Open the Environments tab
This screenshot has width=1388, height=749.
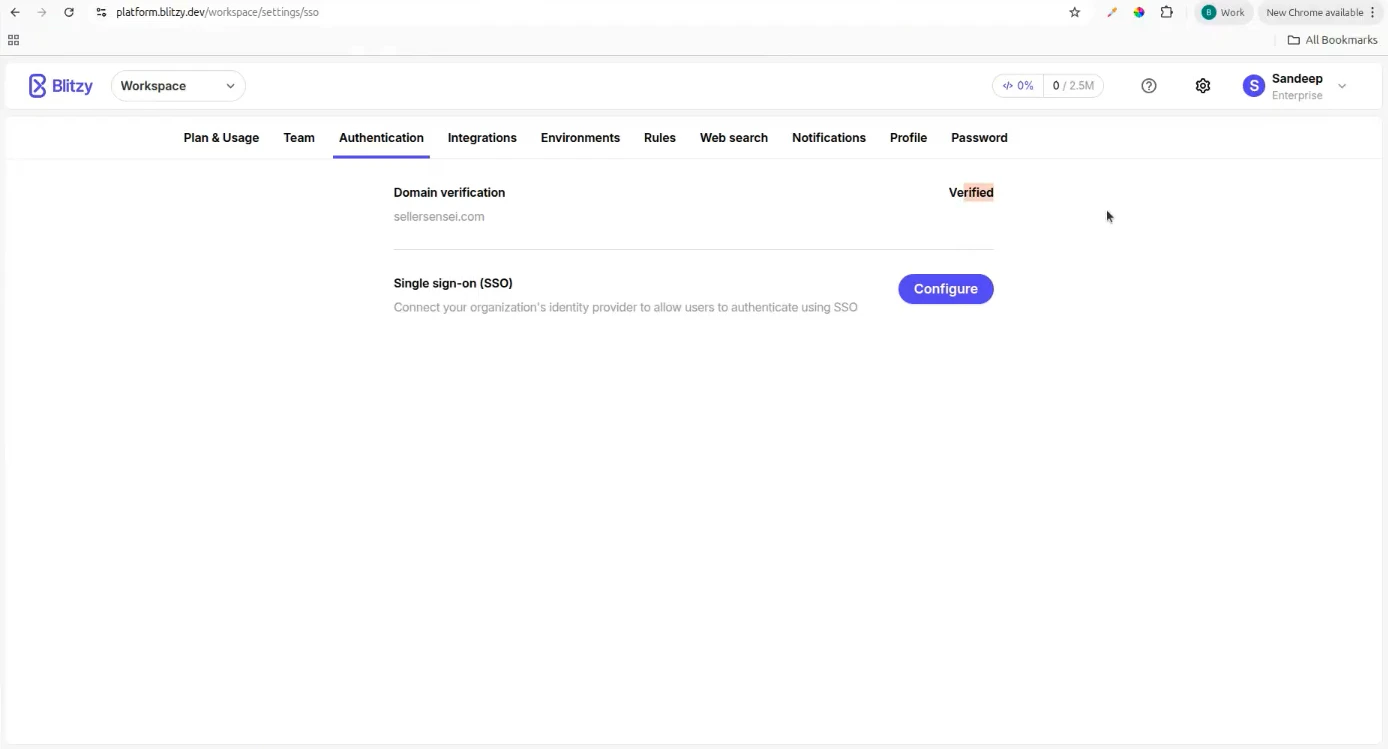point(580,138)
